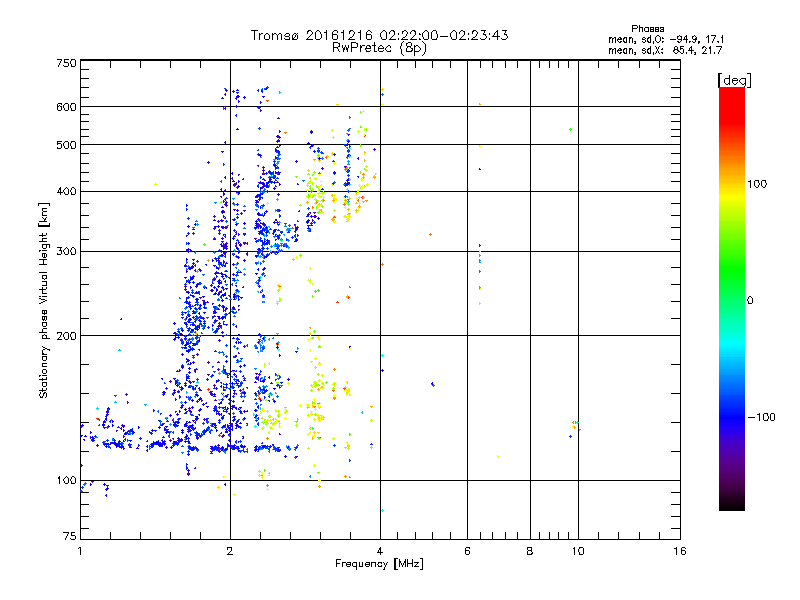Click the x-axis "10" MHz tick label
The height and width of the screenshot is (600, 800).
[578, 551]
